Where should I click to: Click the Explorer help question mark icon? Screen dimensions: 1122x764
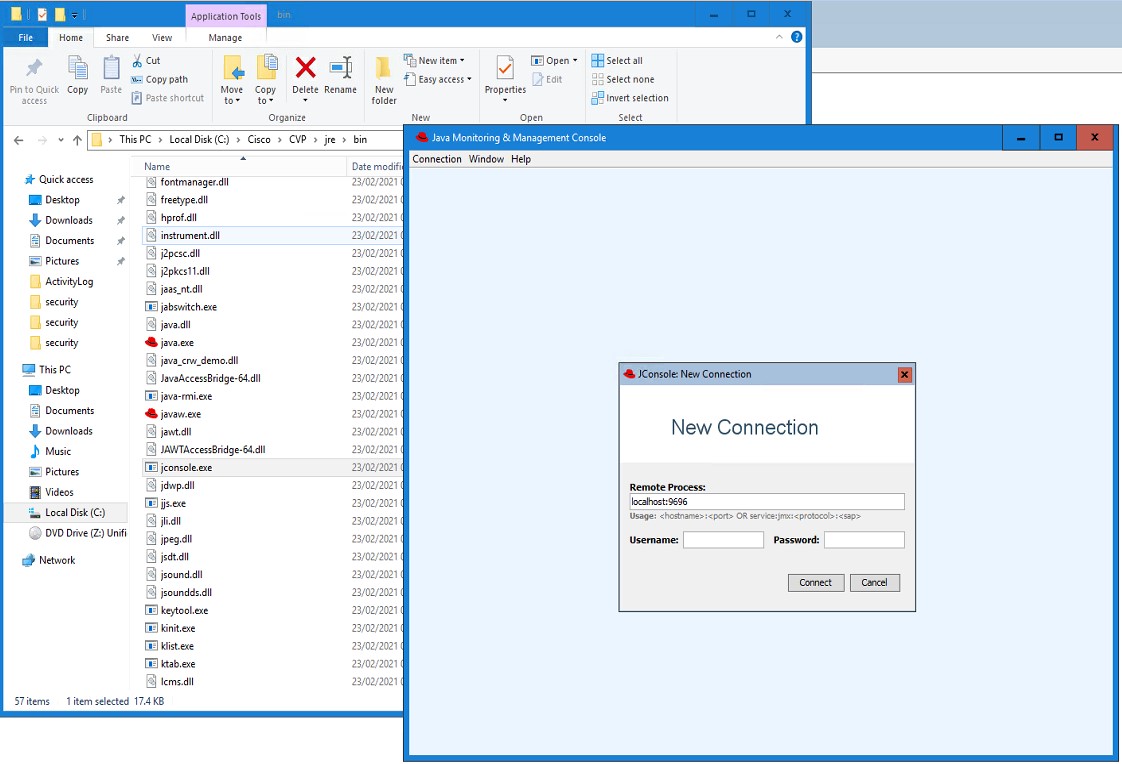click(x=796, y=37)
